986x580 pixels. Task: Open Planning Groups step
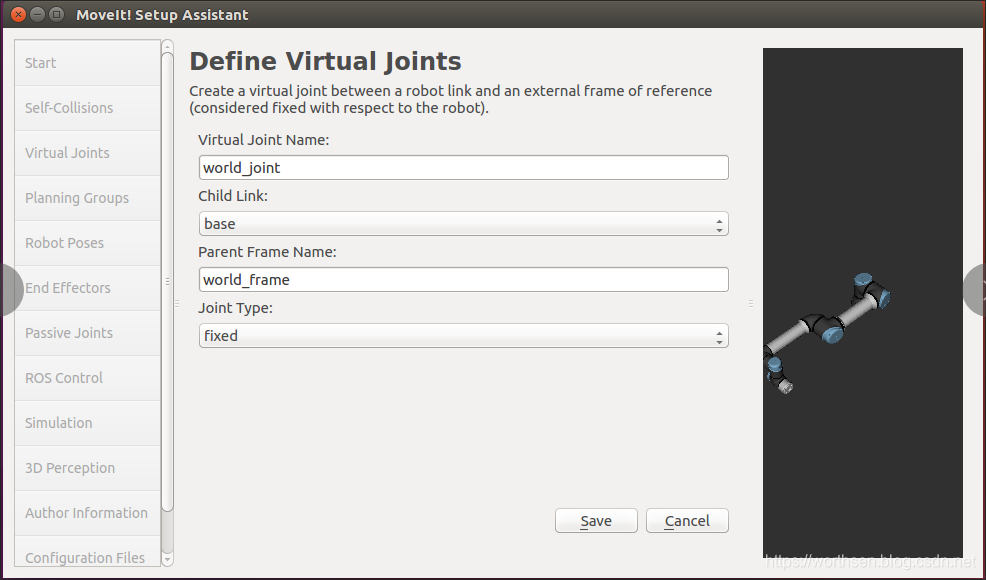[87, 198]
